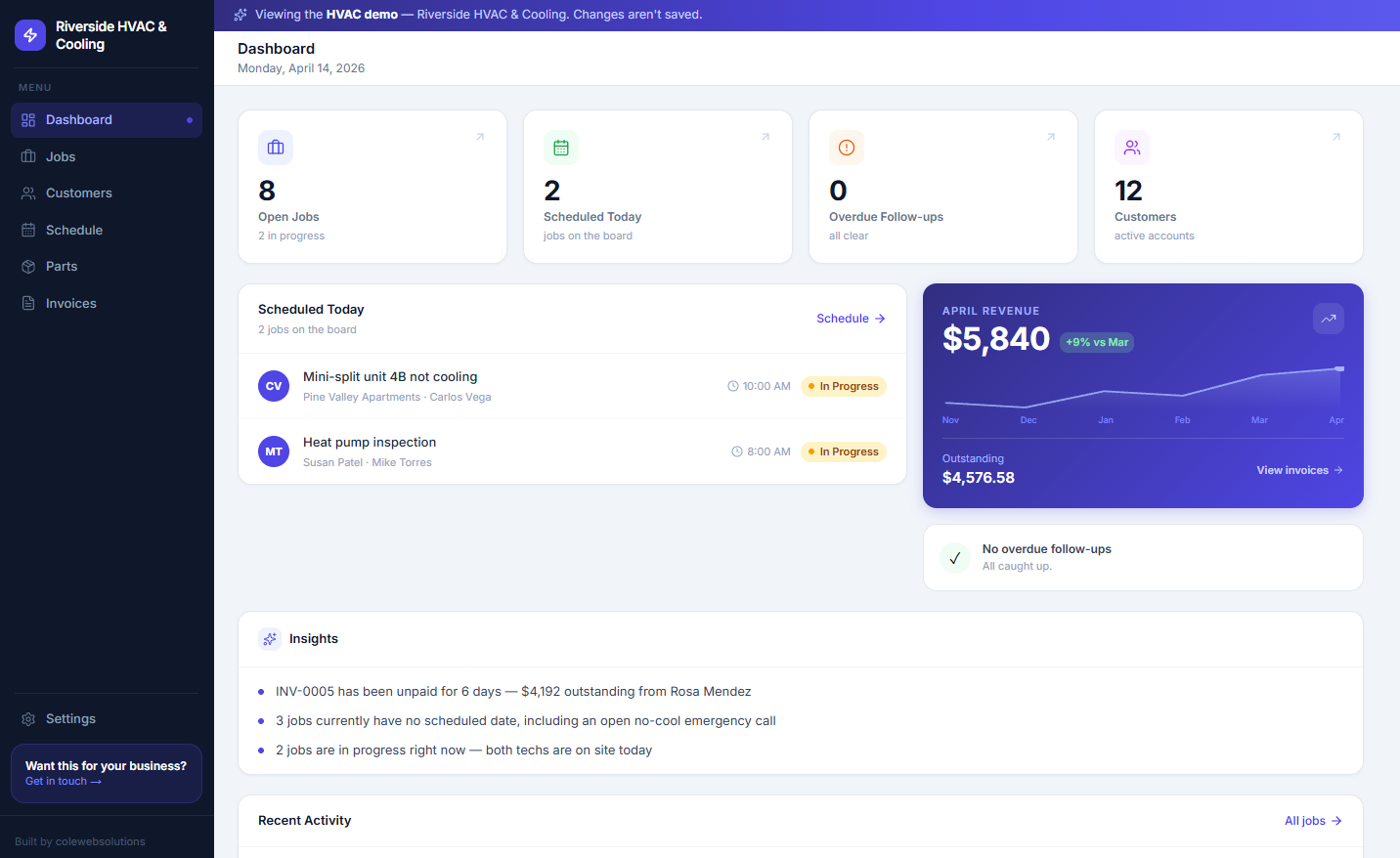Click the people icon on the Customers card

(1132, 148)
